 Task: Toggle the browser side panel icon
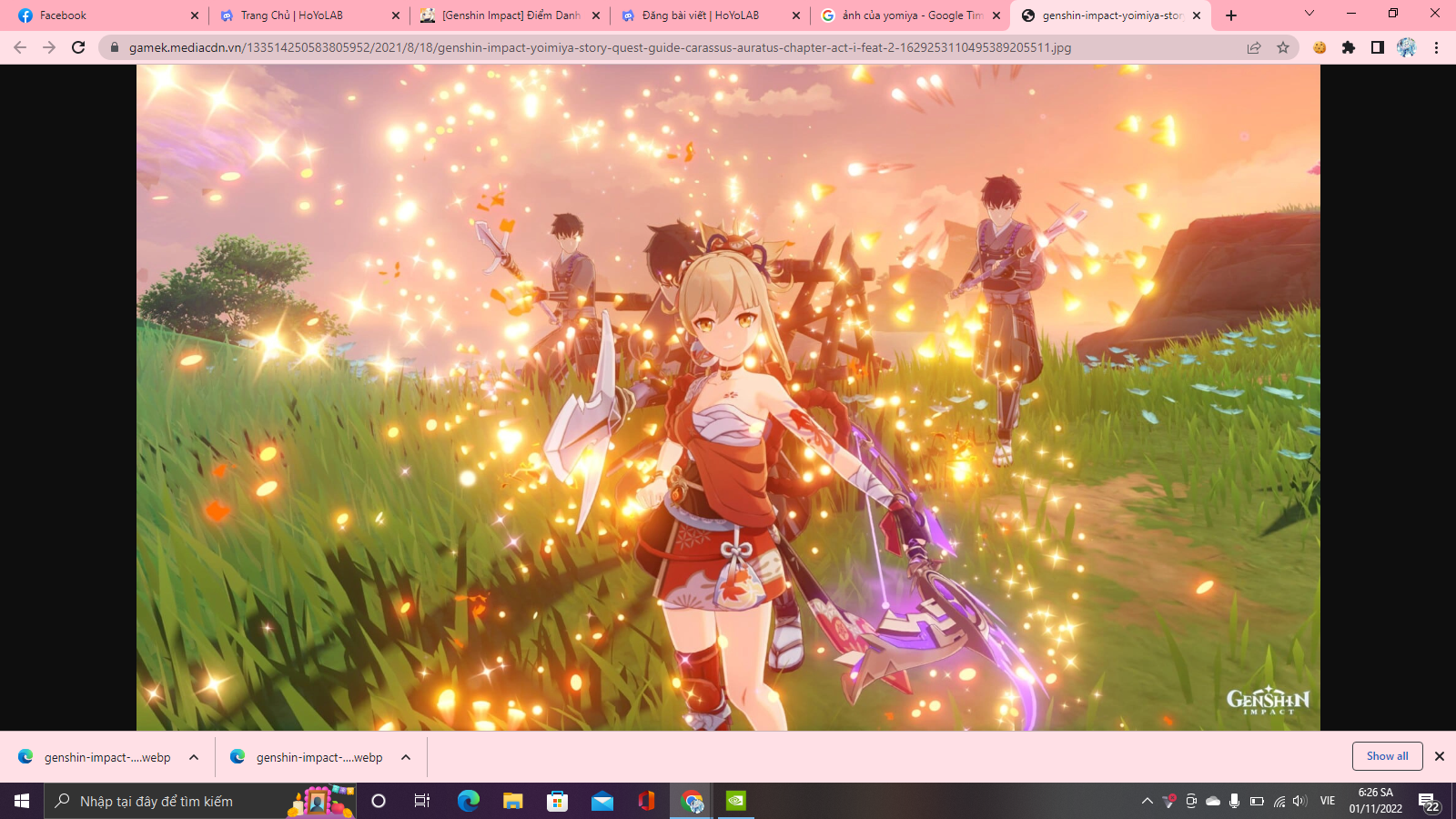coord(1378,47)
